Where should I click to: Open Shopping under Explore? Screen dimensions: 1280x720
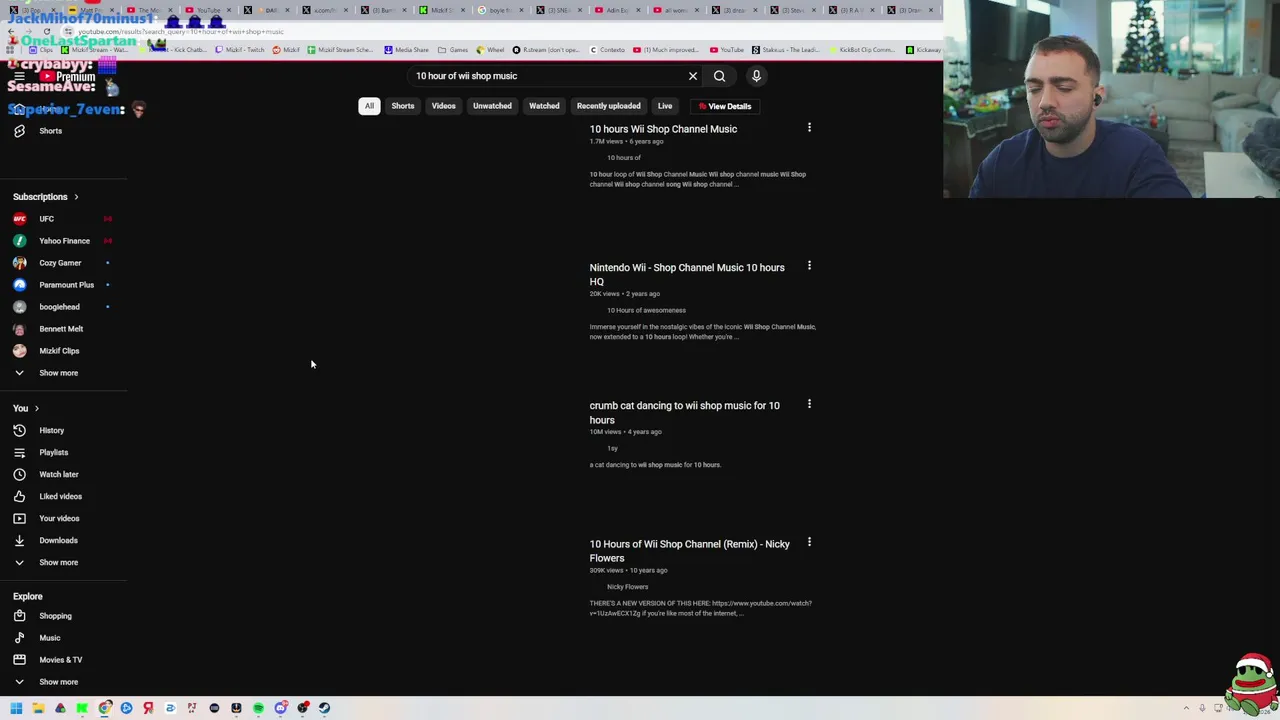(64, 616)
